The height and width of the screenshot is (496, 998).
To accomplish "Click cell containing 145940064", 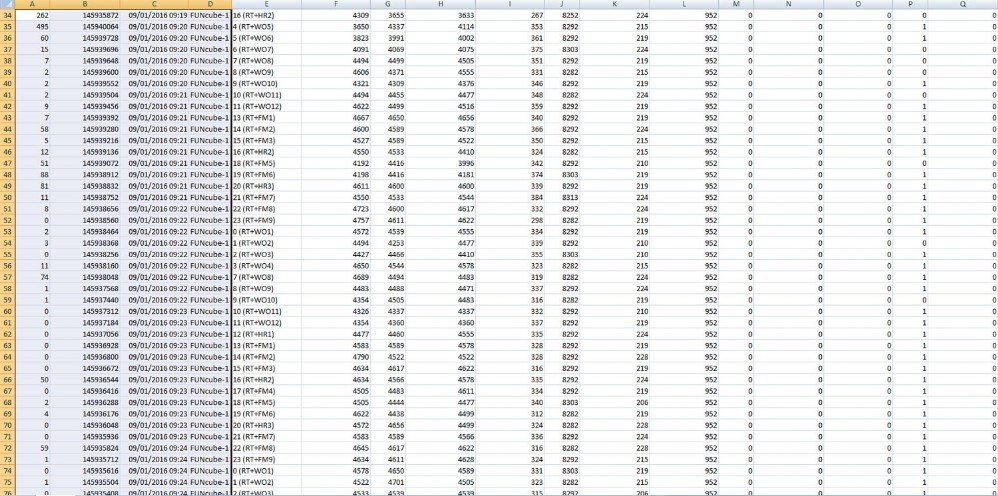I will click(85, 26).
